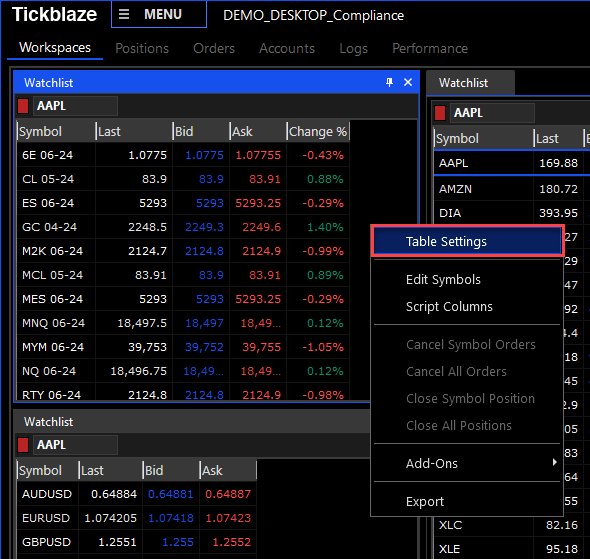Select the 6E 06-24 row
Viewport: 590px width, 559px height.
tap(183, 155)
